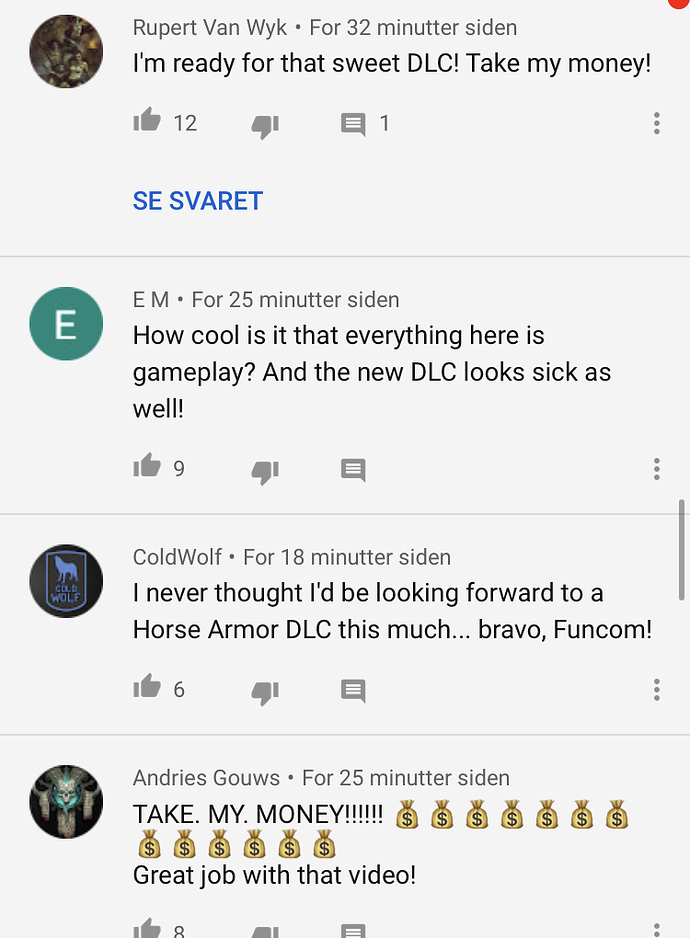Dislike Rupert Van Wyk's comment

tap(265, 126)
